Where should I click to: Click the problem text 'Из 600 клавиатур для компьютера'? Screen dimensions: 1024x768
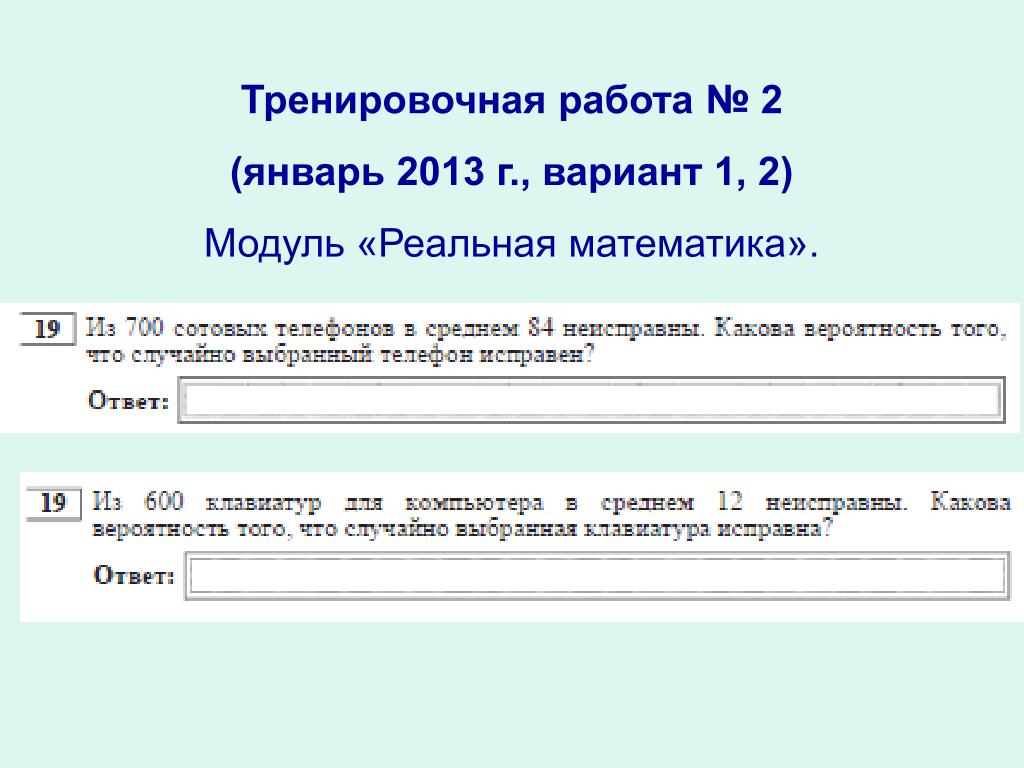318,502
